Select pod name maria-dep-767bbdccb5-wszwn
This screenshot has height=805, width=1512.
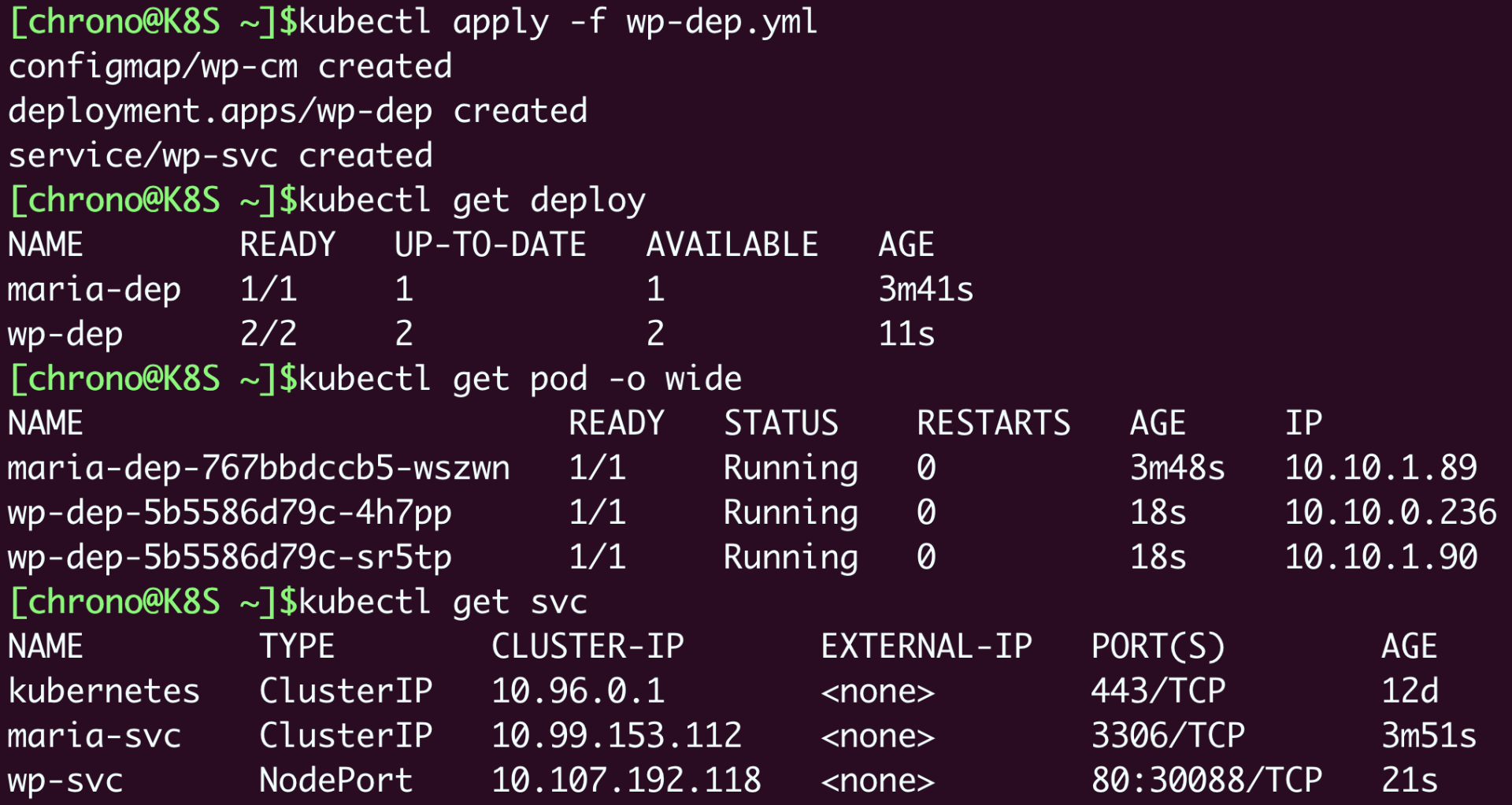[259, 469]
